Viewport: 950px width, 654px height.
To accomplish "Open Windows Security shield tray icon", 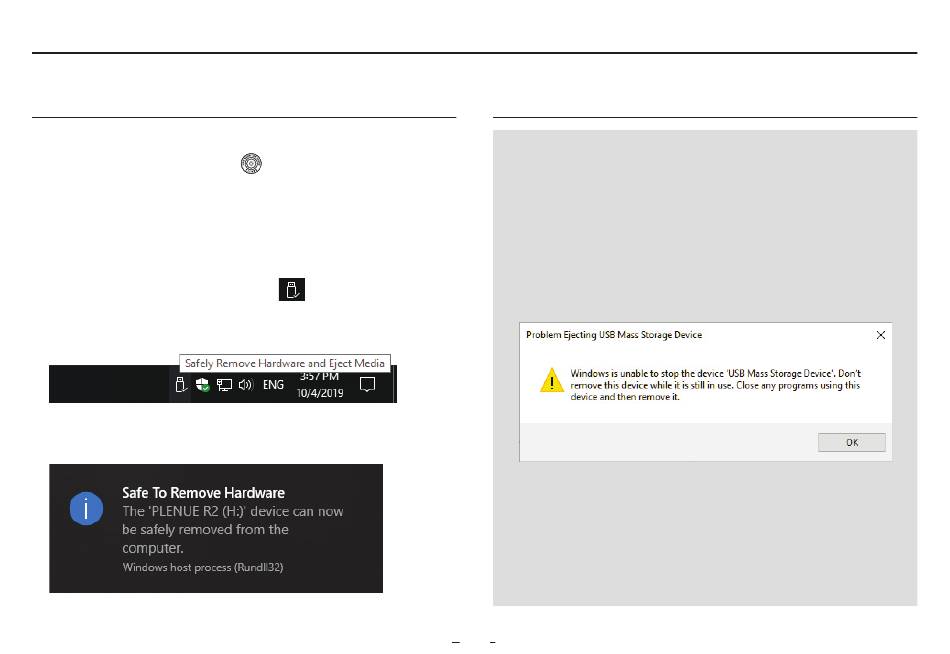I will [x=202, y=385].
